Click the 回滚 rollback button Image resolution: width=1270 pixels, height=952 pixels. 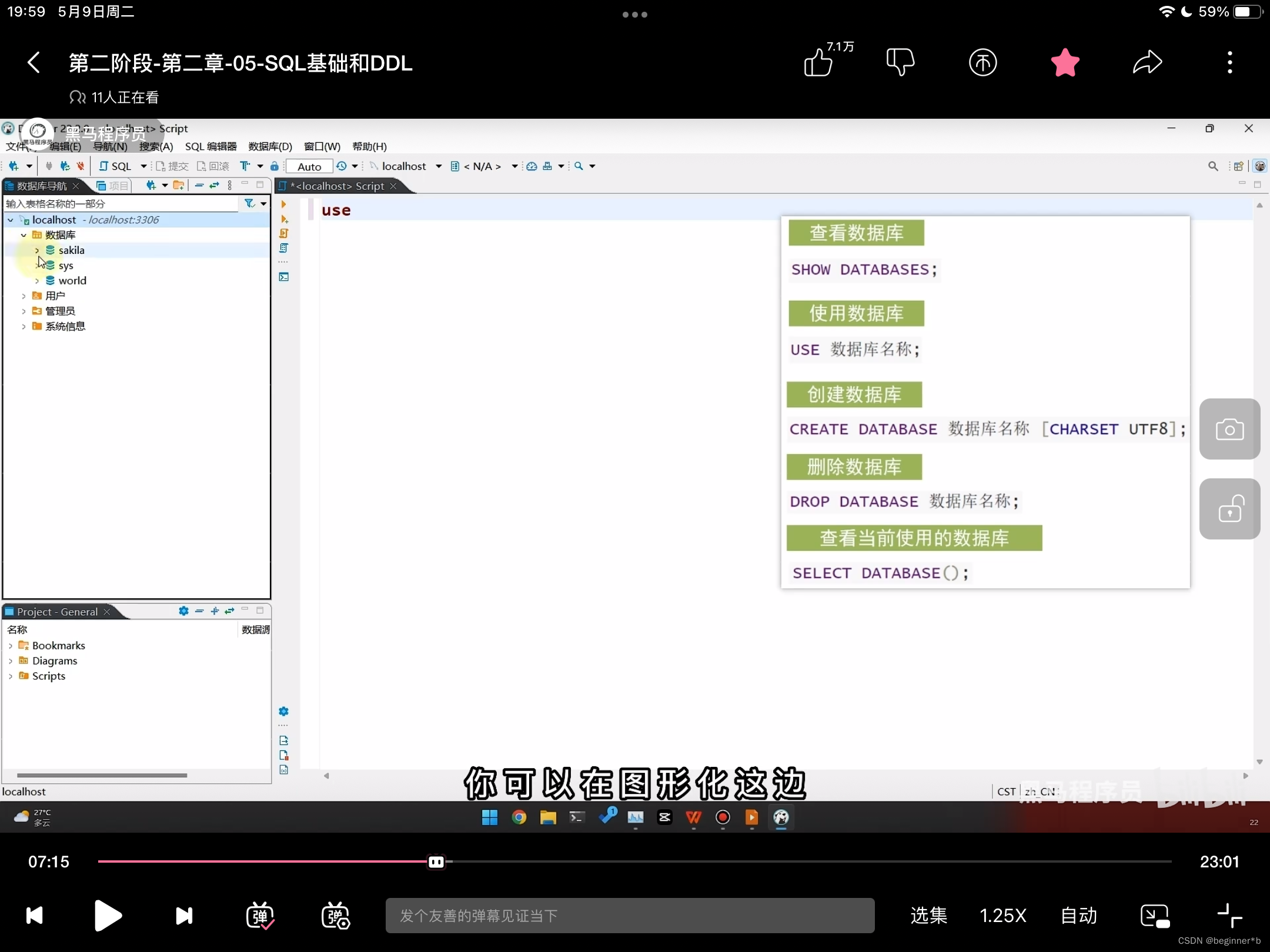[x=213, y=166]
